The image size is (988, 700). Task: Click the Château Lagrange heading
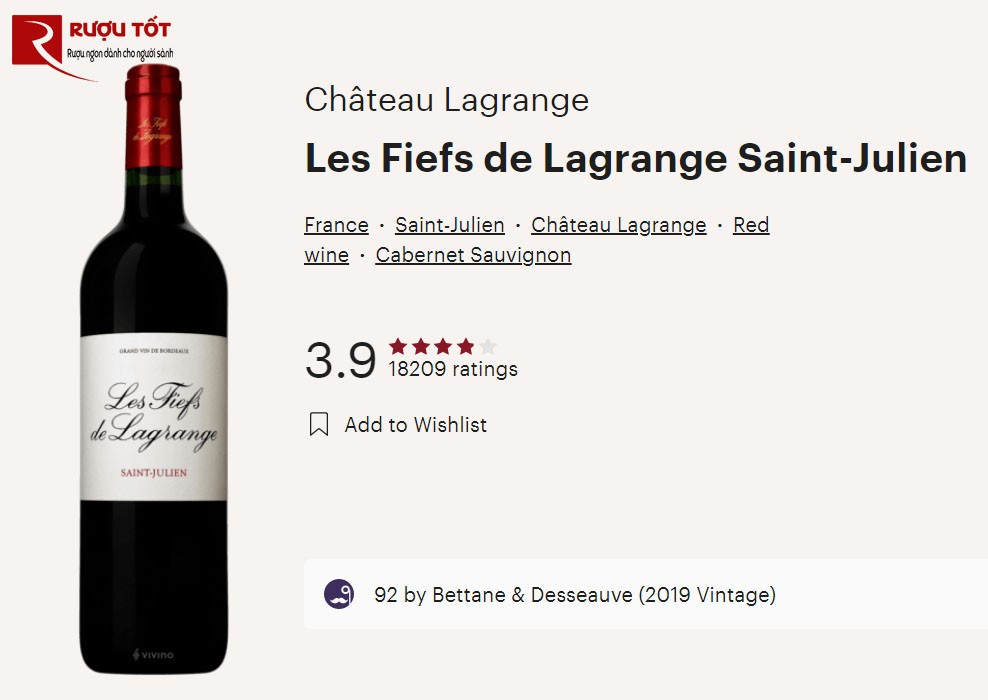pyautogui.click(x=447, y=100)
